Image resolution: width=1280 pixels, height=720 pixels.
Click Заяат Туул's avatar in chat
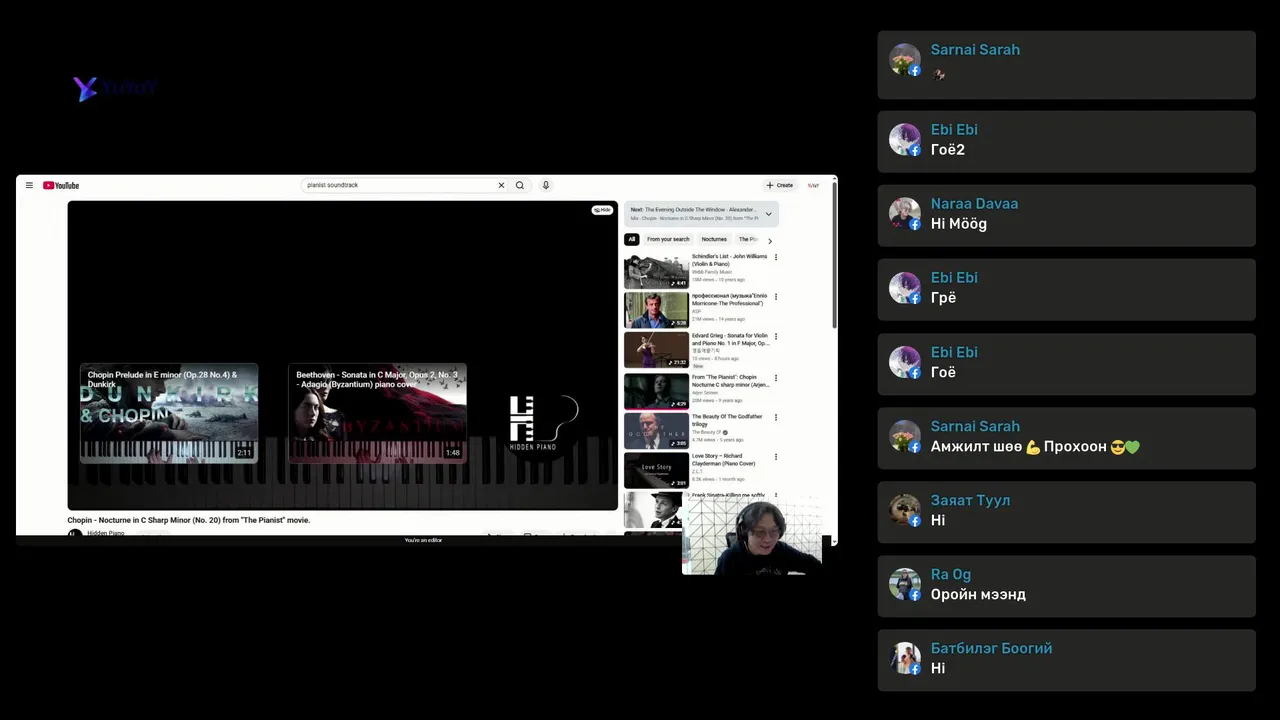pos(905,510)
